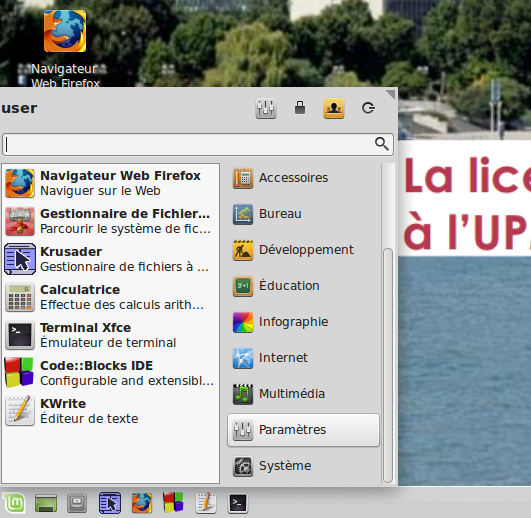Open Firefox desktop shortcut icon
The width and height of the screenshot is (531, 518).
65,31
